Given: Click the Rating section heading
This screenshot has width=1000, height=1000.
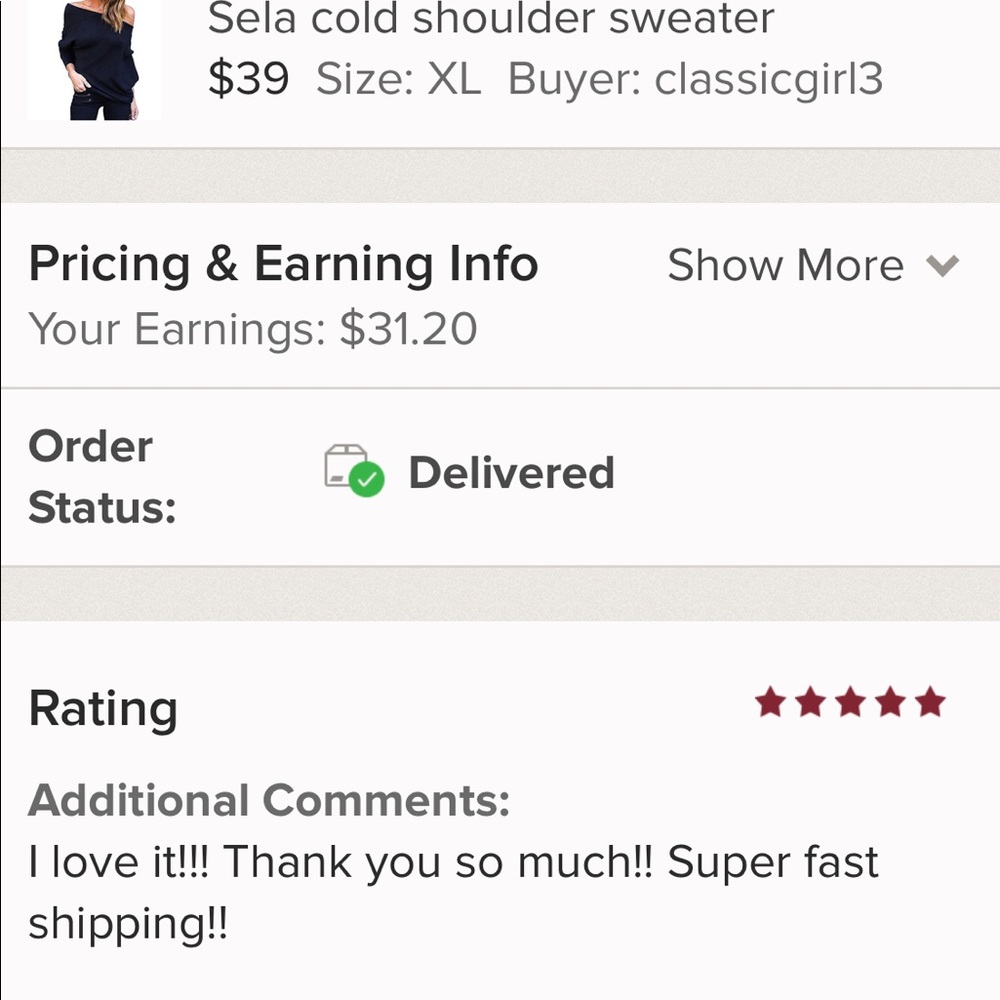Looking at the screenshot, I should (x=103, y=708).
